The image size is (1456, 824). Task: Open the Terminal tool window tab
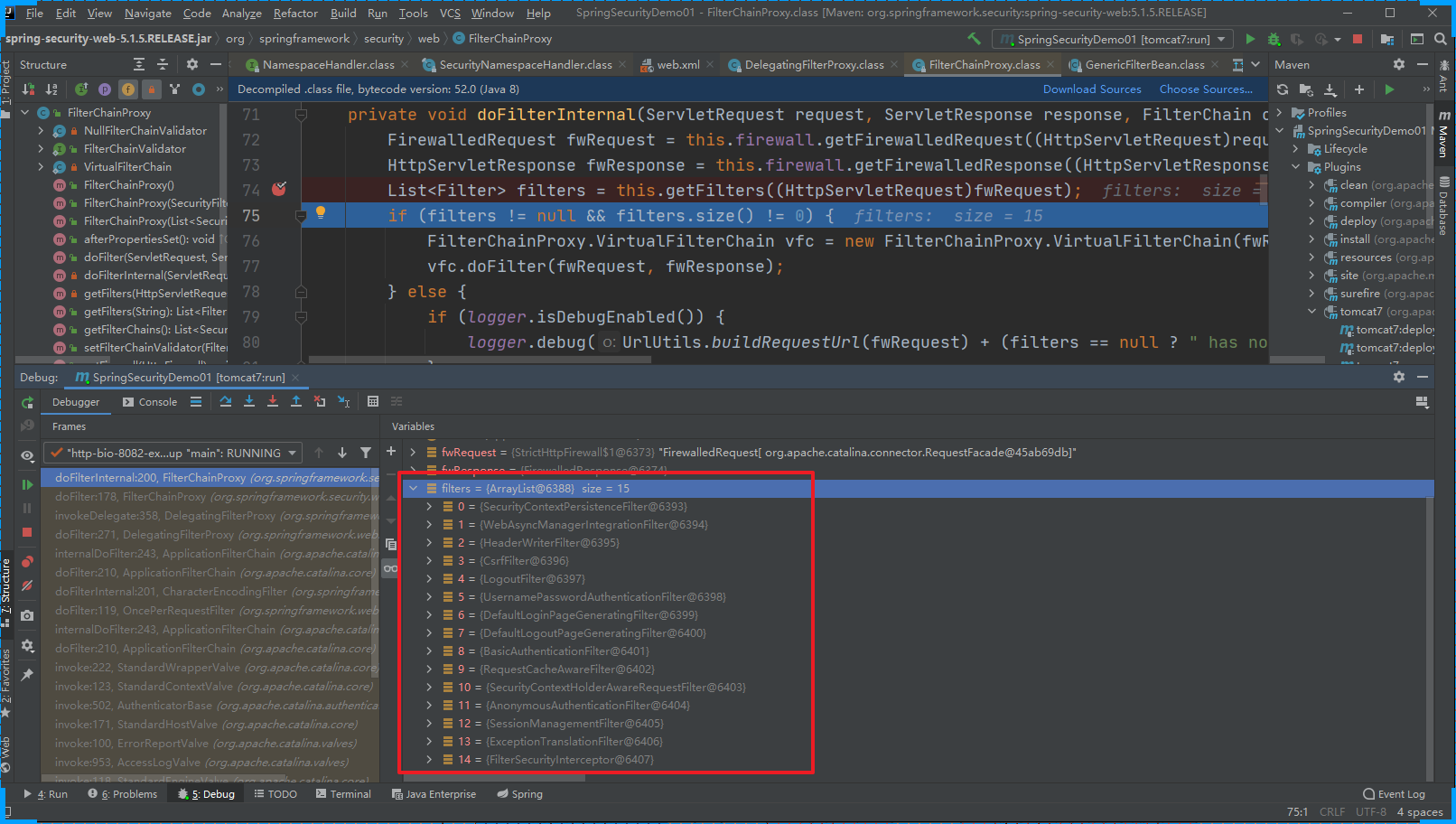tap(343, 794)
